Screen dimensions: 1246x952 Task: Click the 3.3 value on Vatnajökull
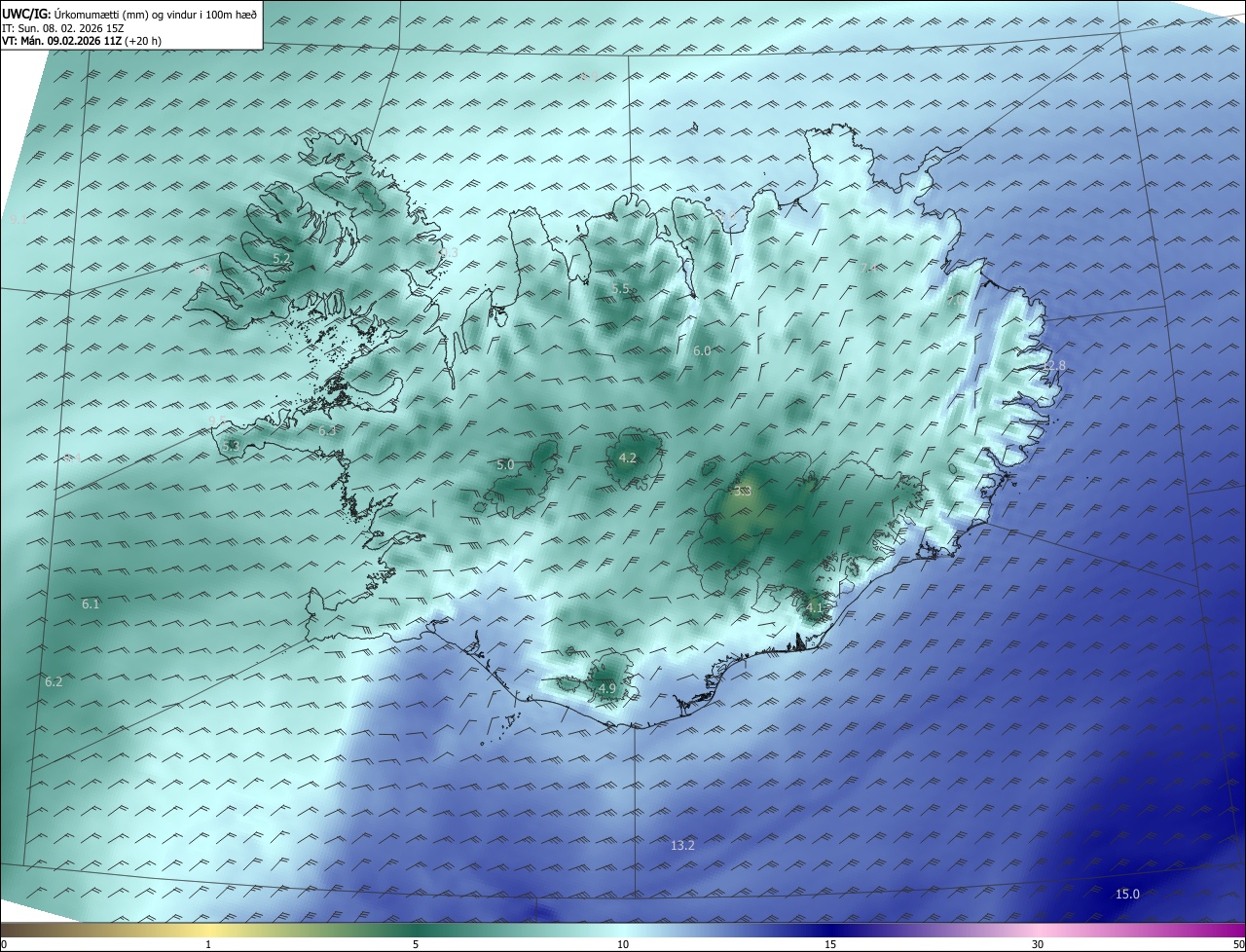[x=743, y=492]
